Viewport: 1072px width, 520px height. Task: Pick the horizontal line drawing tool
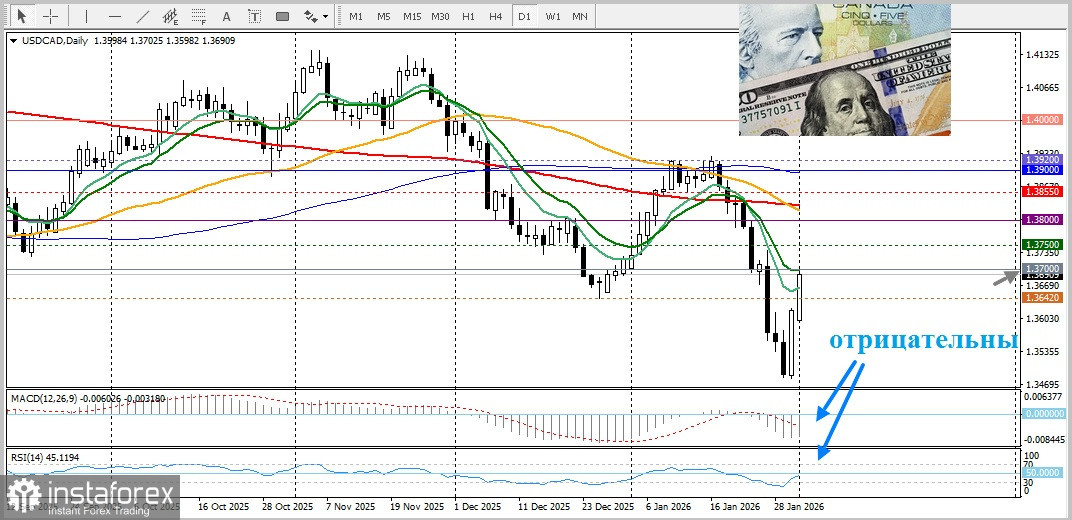(115, 16)
